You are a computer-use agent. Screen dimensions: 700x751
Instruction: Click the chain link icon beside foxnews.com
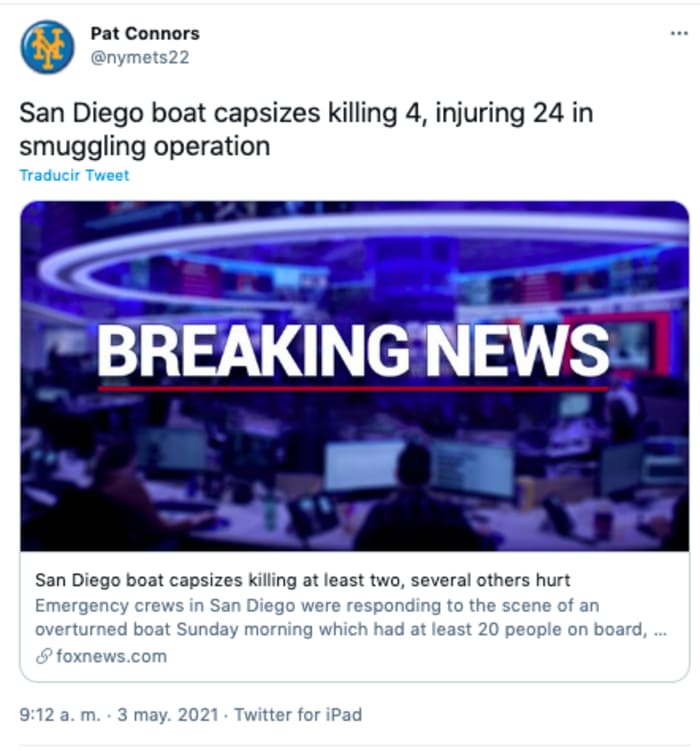44,656
